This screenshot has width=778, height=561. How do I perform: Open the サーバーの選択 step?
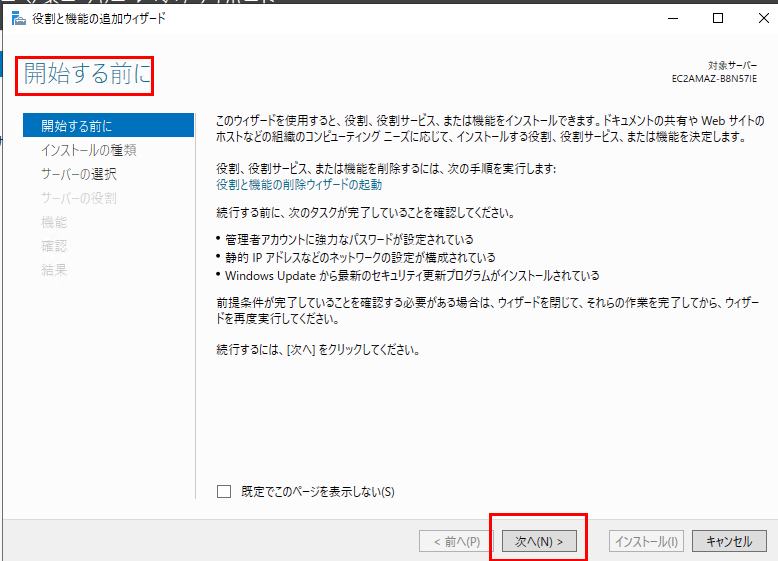tap(79, 174)
